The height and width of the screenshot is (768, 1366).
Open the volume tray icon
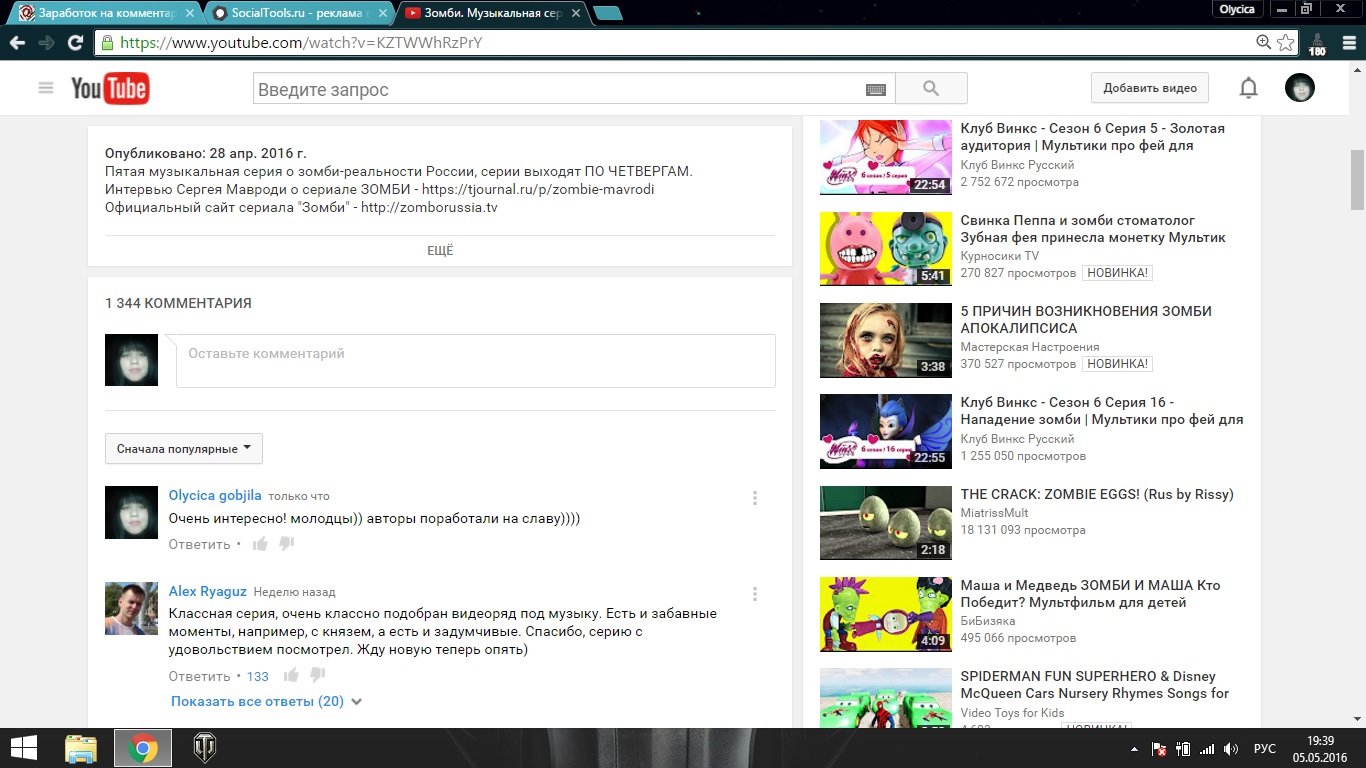(1231, 749)
